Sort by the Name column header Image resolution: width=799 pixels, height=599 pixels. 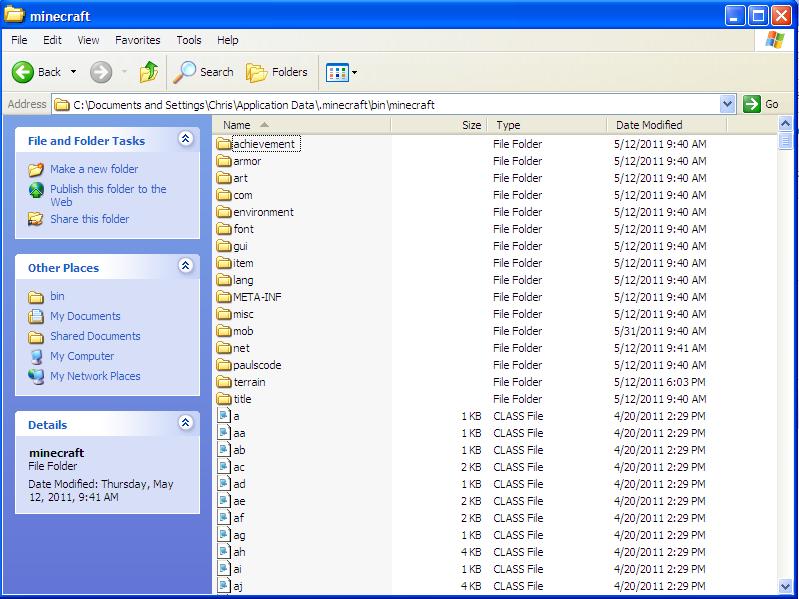[302, 125]
